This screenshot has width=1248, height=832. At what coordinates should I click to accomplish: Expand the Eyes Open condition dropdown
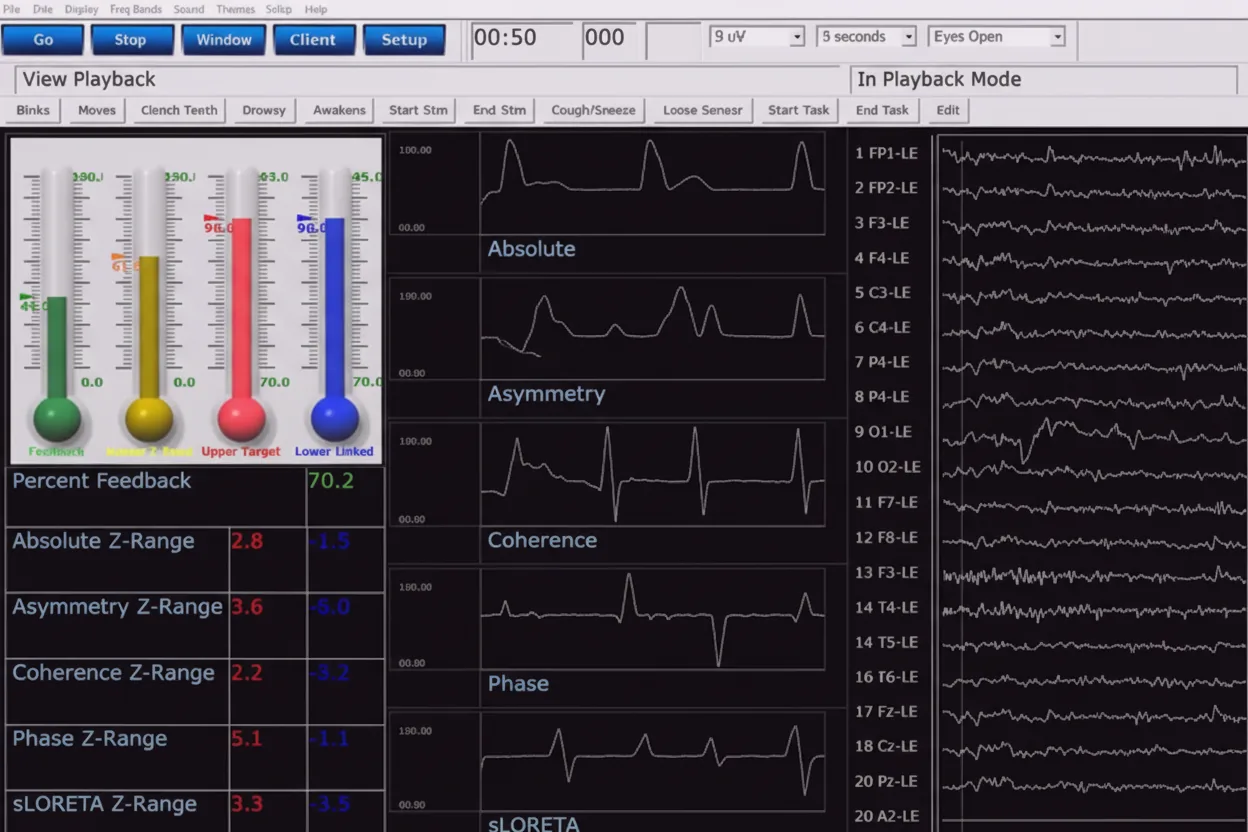tap(997, 37)
